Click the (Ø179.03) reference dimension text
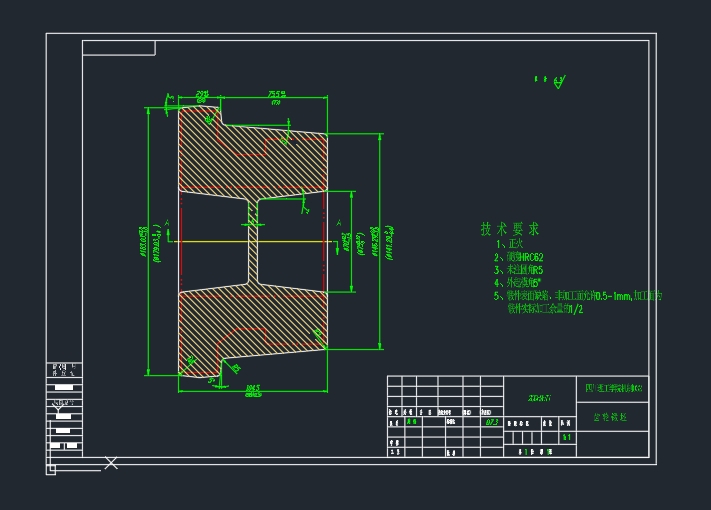This screenshot has width=711, height=510. (157, 243)
